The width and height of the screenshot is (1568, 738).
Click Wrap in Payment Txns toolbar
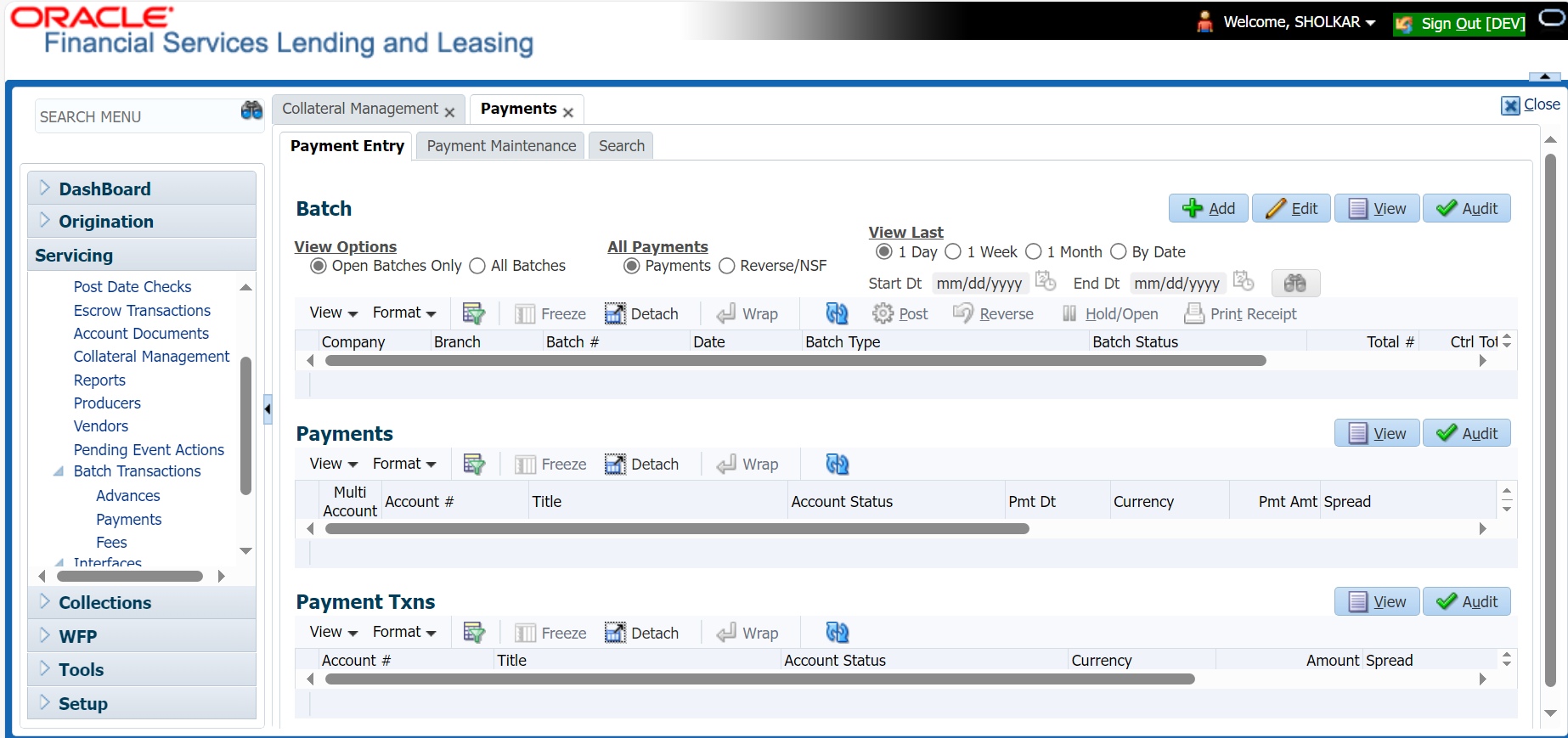[x=747, y=634]
